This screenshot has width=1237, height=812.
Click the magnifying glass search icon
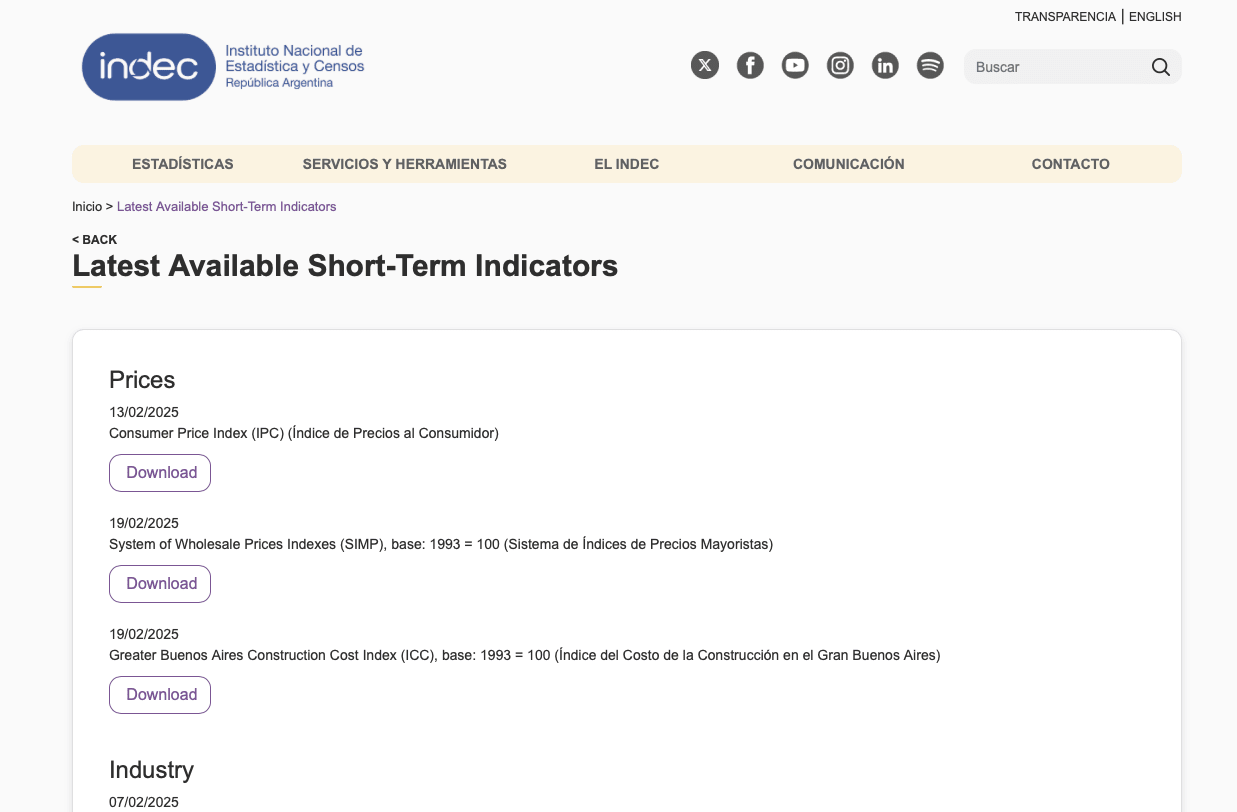click(1160, 67)
